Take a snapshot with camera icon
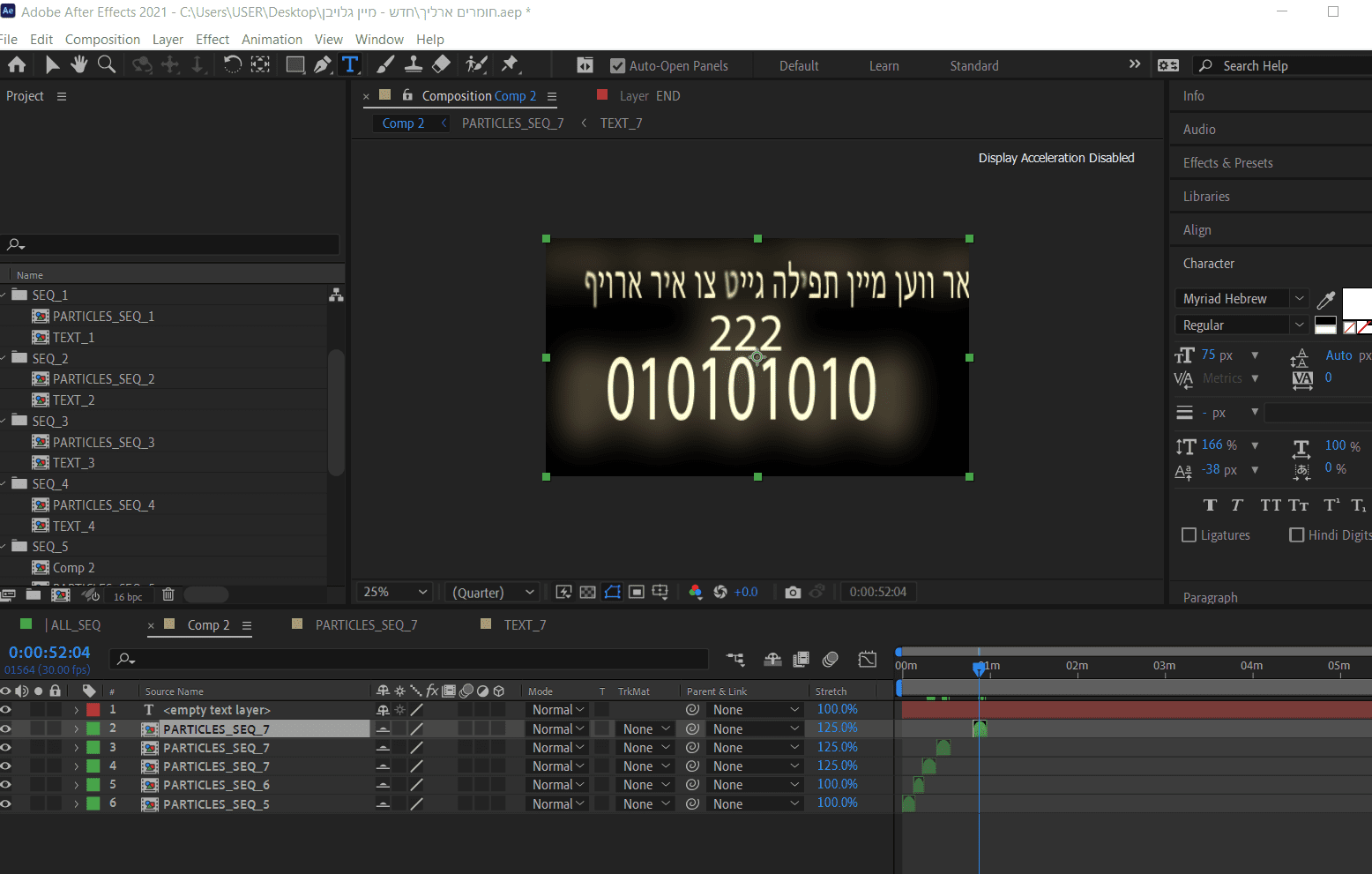This screenshot has height=874, width=1372. (x=793, y=592)
